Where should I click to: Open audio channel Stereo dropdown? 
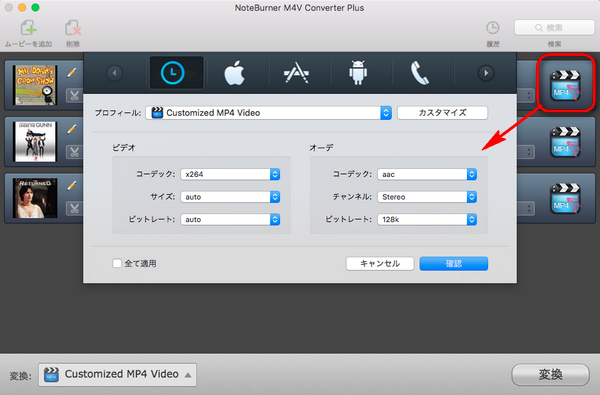point(427,197)
